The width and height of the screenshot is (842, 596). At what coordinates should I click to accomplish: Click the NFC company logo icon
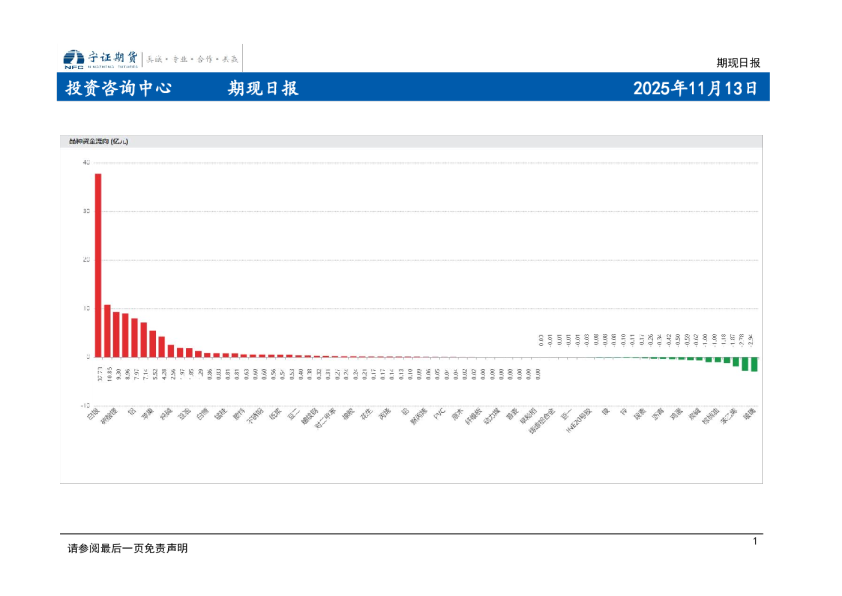click(73, 58)
